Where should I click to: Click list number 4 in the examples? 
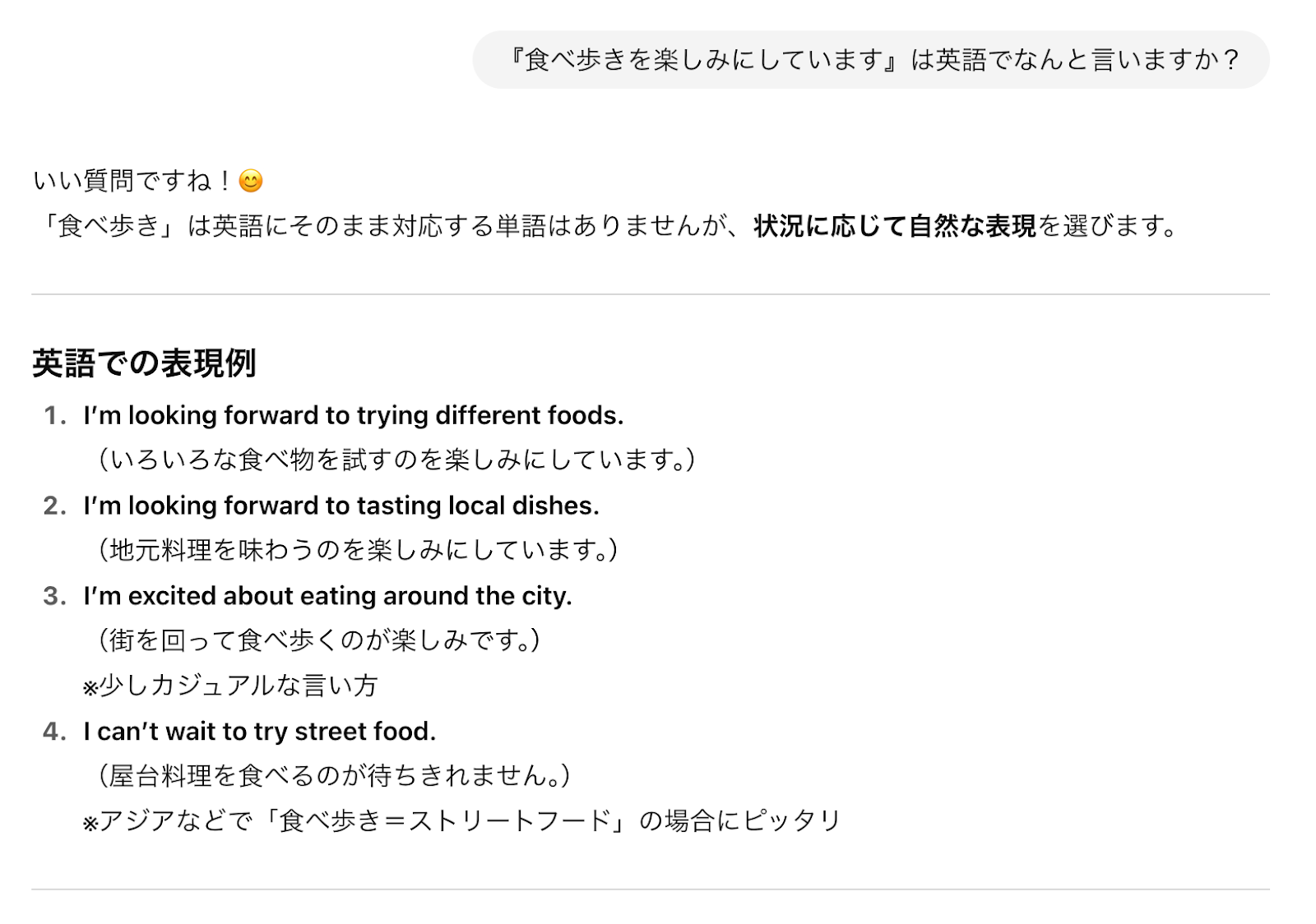pyautogui.click(x=54, y=732)
